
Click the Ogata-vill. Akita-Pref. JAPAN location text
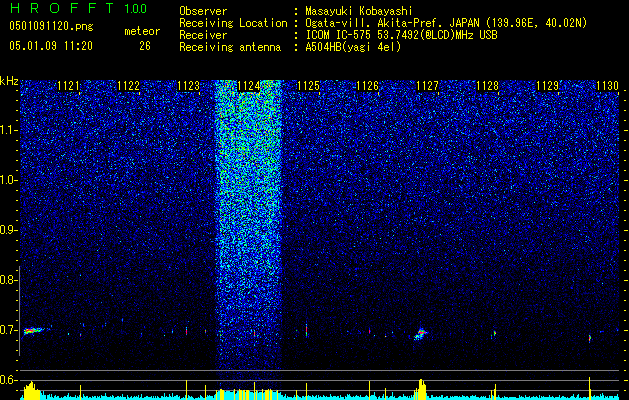click(x=446, y=23)
